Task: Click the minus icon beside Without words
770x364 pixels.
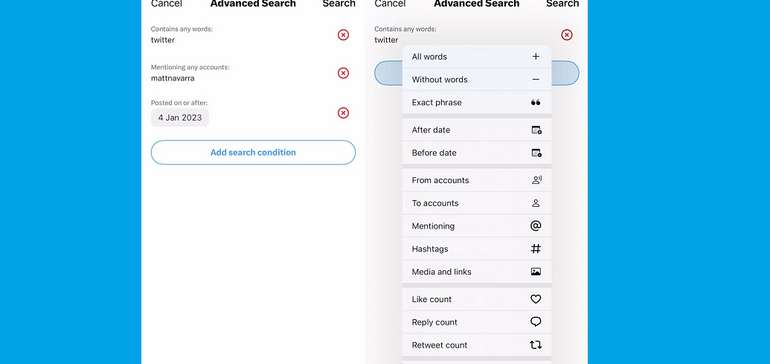Action: coord(536,80)
